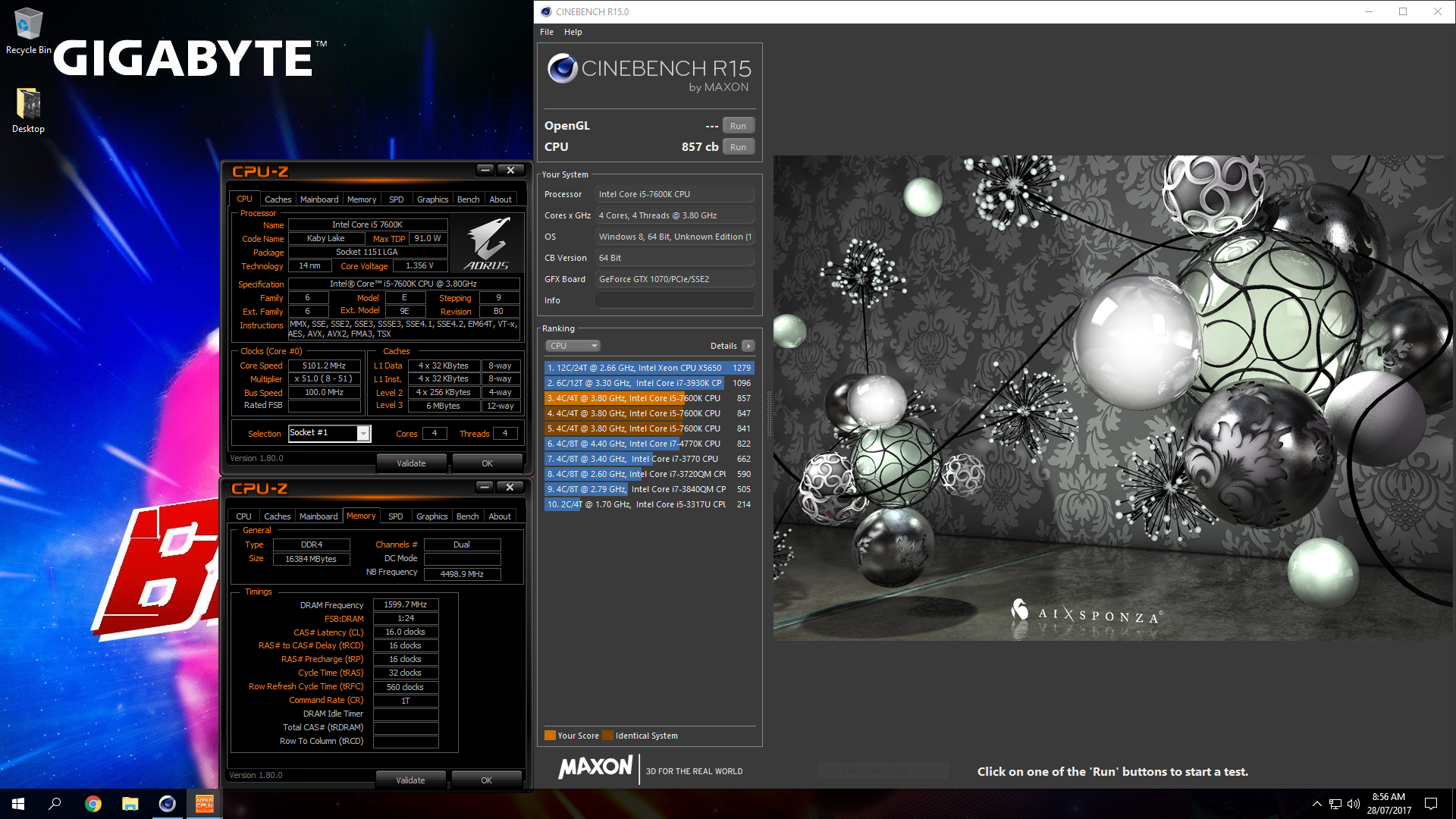Open the Ranking CPU dropdown
The width and height of the screenshot is (1456, 819).
(x=573, y=346)
